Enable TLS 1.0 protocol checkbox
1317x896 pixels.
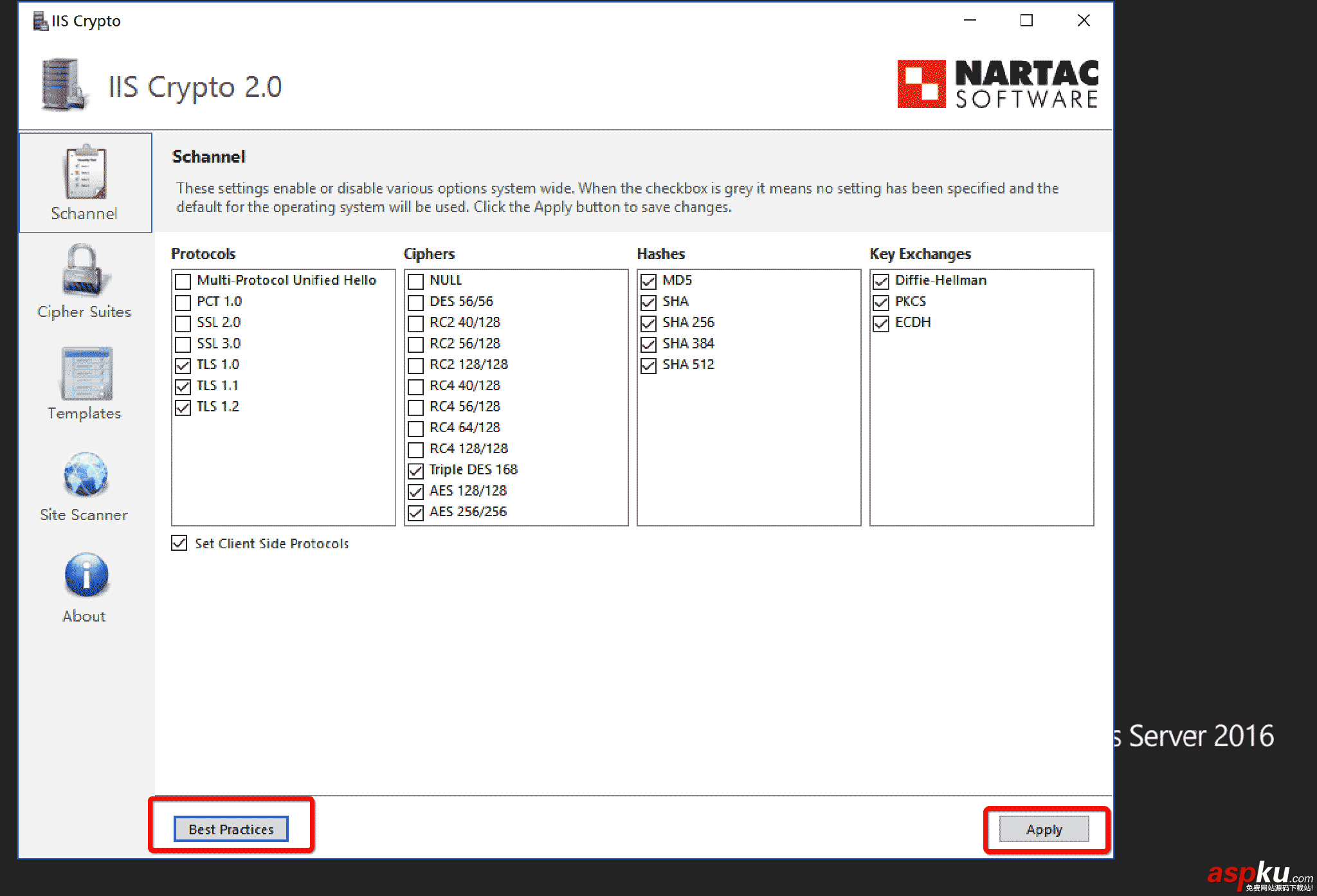click(184, 365)
